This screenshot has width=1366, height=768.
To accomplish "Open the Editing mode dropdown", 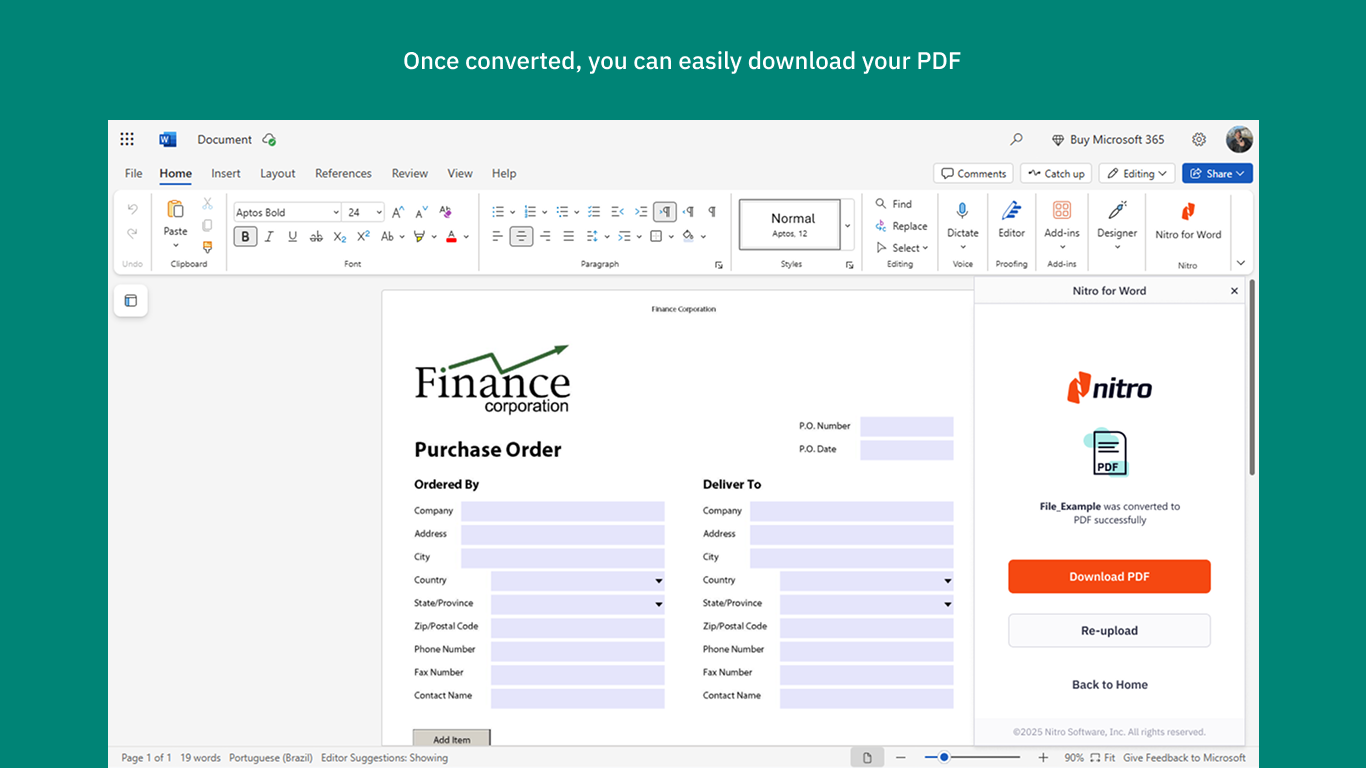I will point(1139,173).
